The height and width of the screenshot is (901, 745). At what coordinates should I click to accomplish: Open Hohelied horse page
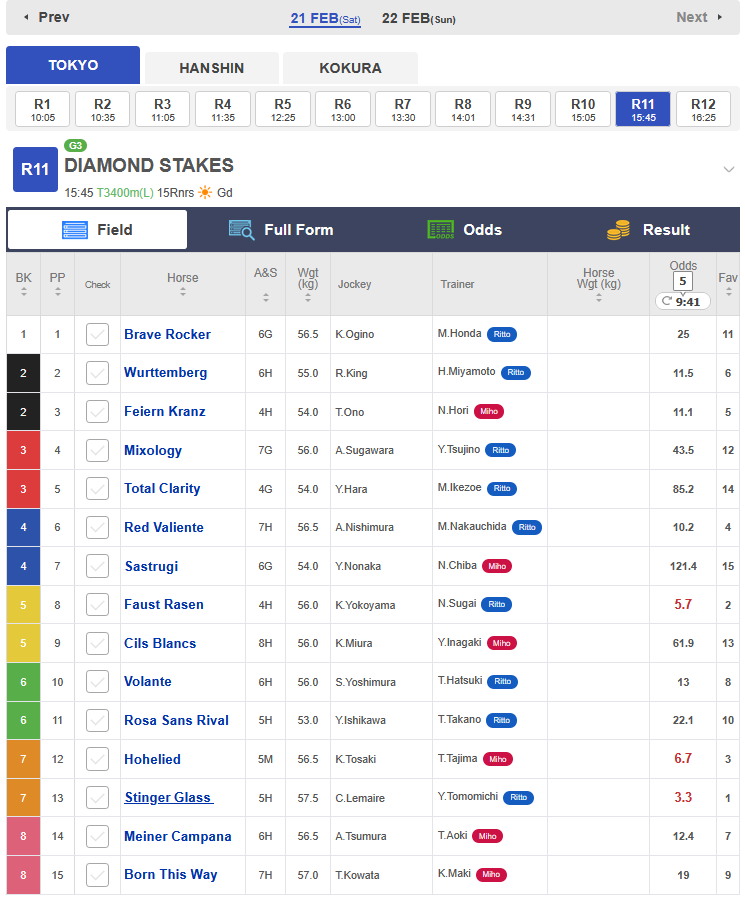[152, 759]
